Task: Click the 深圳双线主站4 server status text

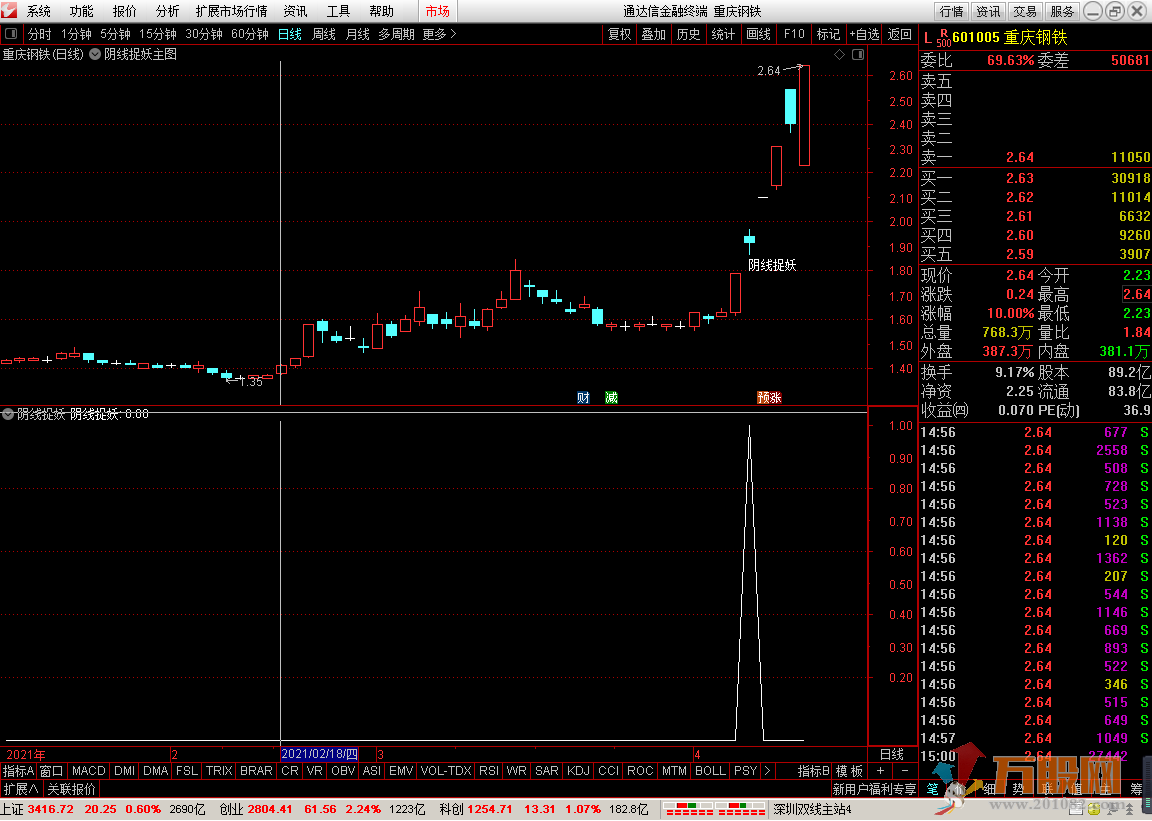Action: (x=813, y=809)
